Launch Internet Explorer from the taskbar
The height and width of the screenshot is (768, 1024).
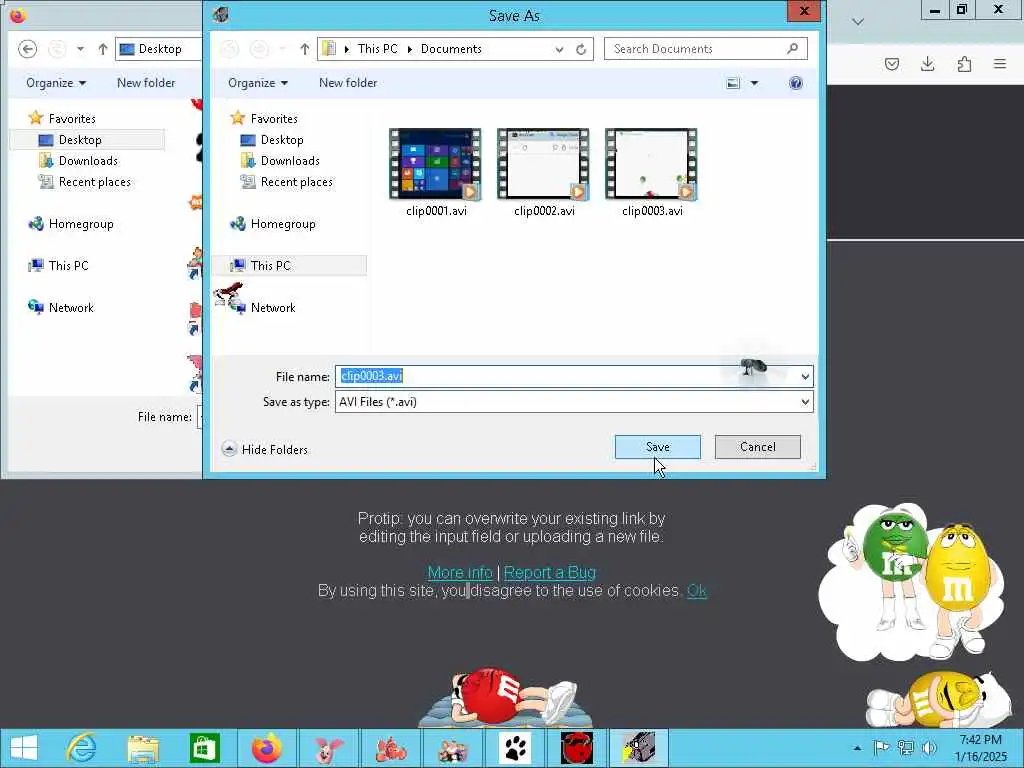tap(82, 748)
